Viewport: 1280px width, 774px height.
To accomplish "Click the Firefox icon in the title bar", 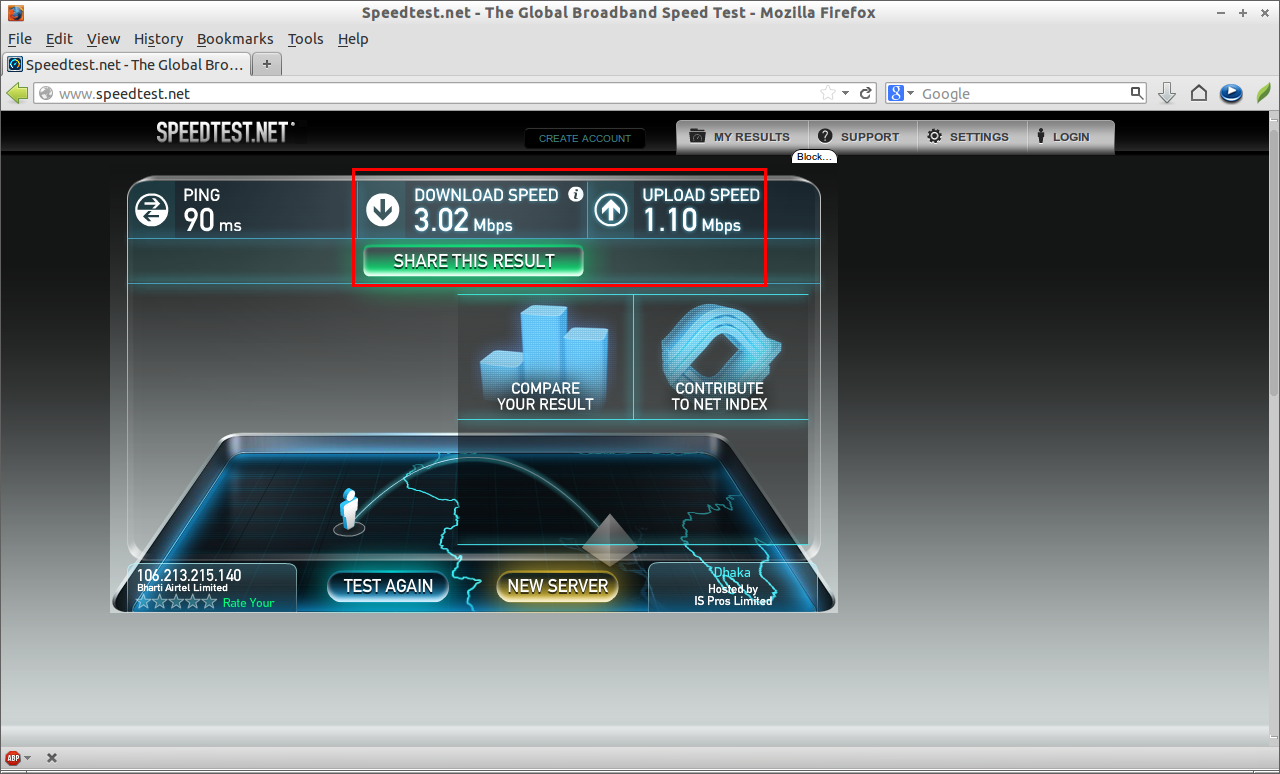I will pos(15,13).
